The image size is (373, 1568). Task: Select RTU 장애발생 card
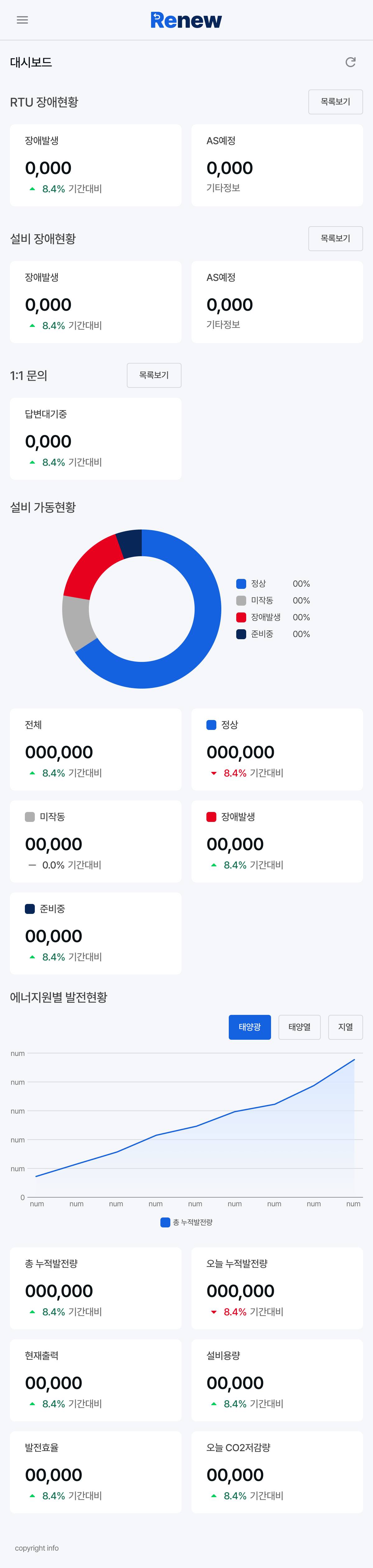pyautogui.click(x=95, y=166)
